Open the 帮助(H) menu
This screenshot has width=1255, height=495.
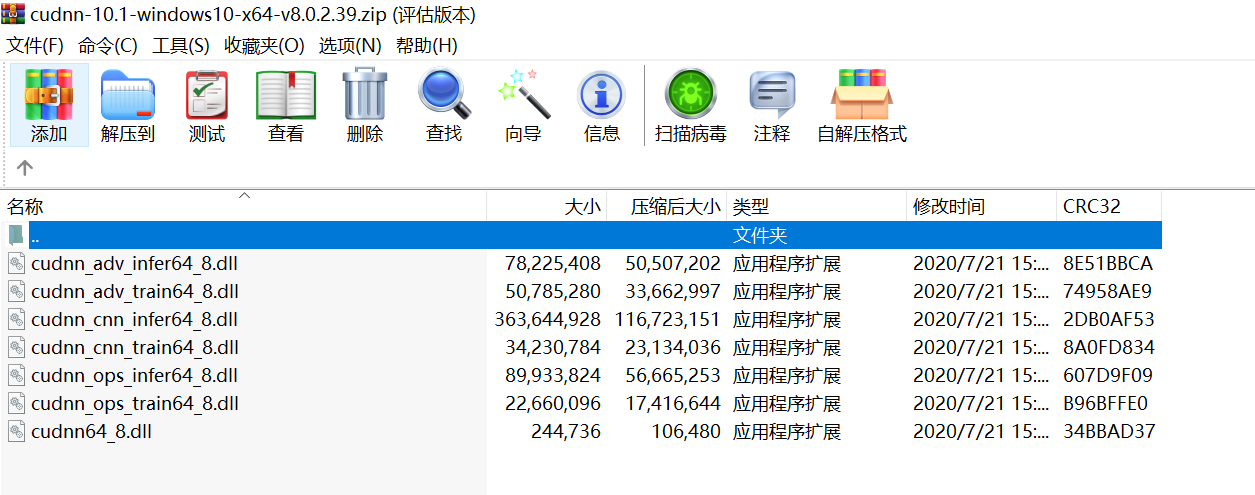(x=427, y=46)
